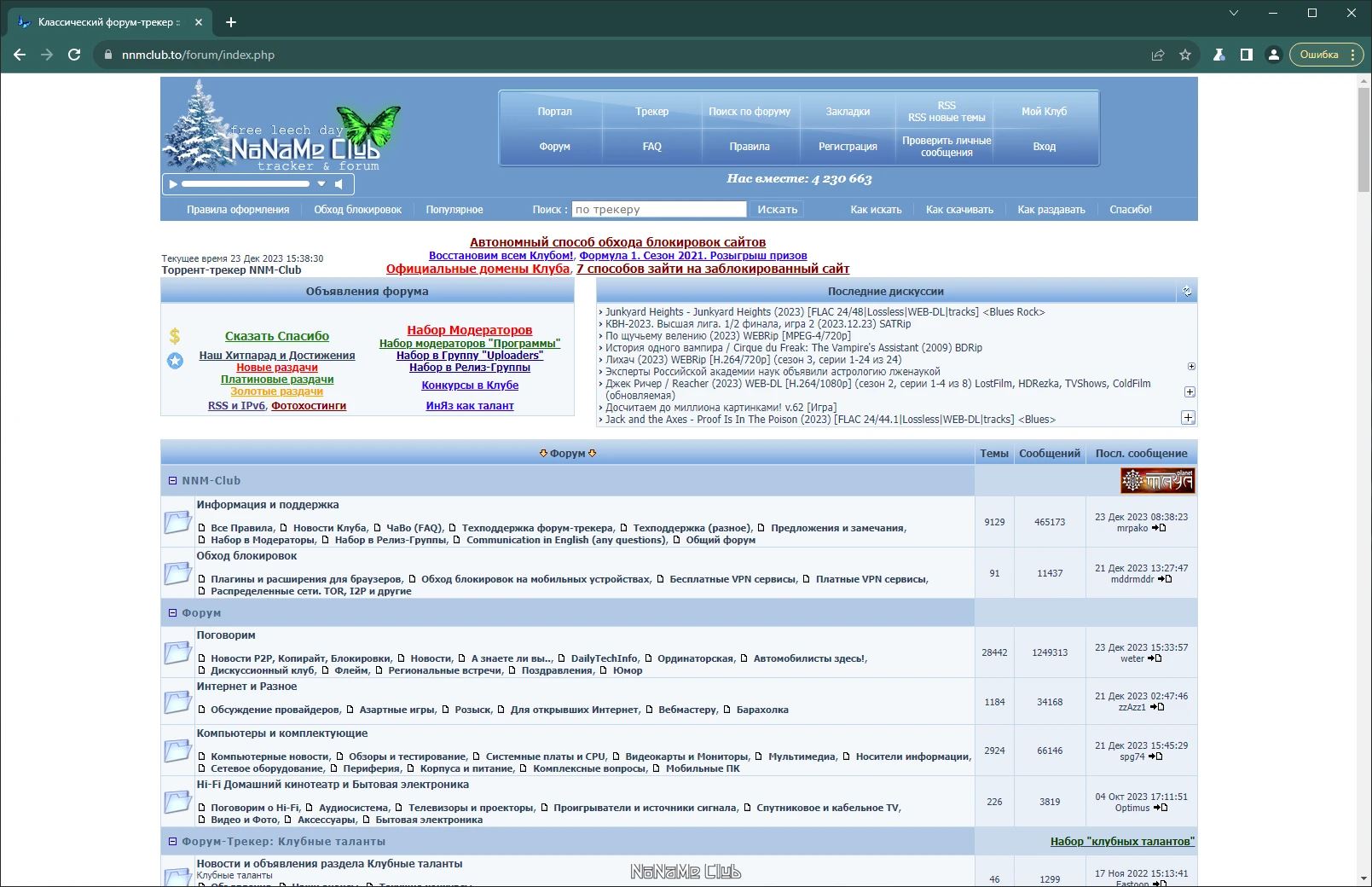Open the Набор Модераторов announcement

469,330
